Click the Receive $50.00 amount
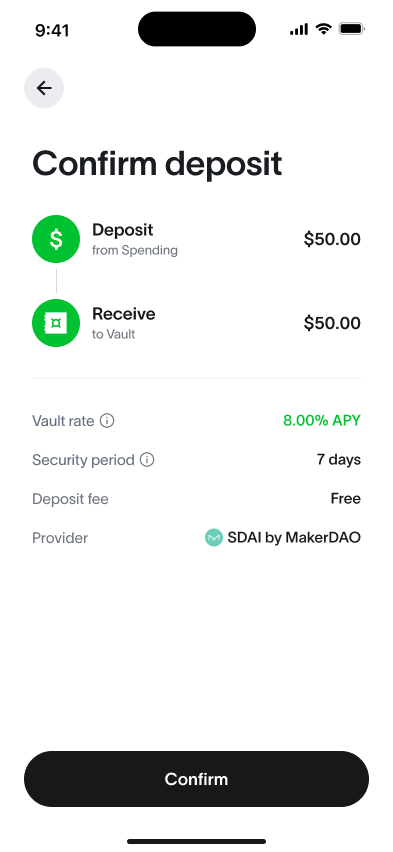 pos(332,323)
